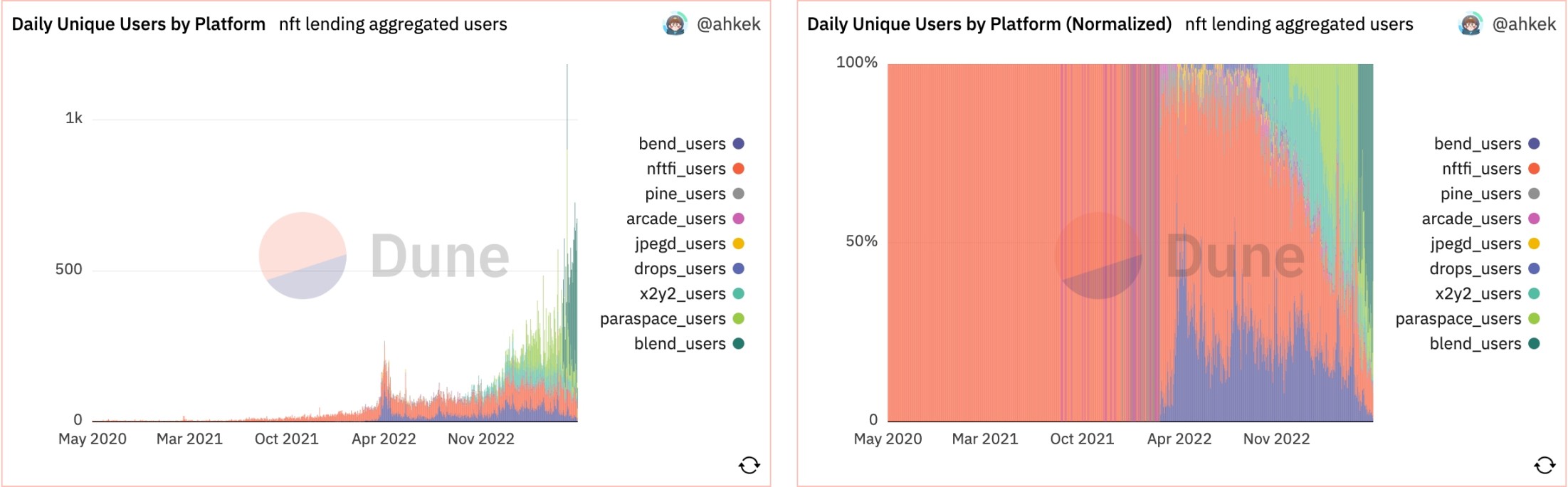Toggle blend_users in the normalized chart legend
The width and height of the screenshot is (1568, 487).
(x=1475, y=343)
